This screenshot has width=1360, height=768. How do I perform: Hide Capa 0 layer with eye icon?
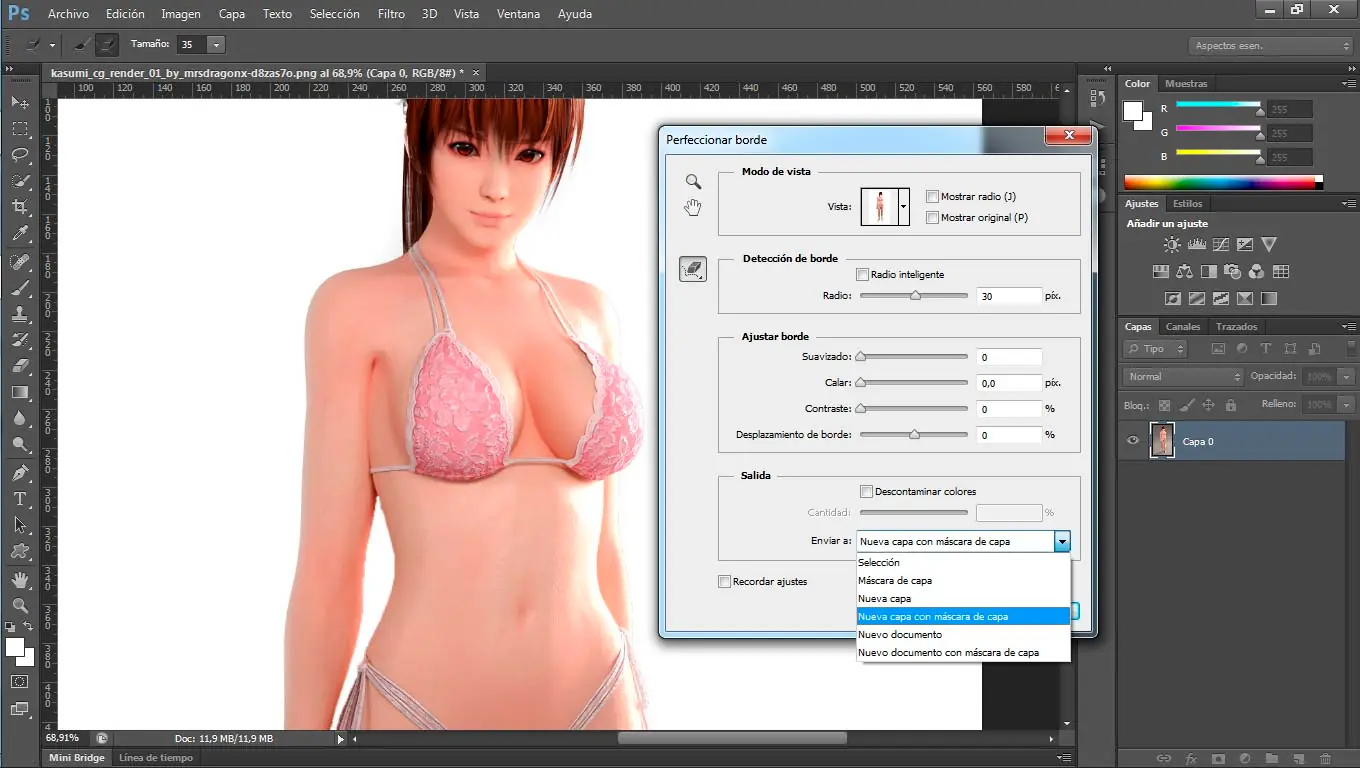click(x=1133, y=441)
